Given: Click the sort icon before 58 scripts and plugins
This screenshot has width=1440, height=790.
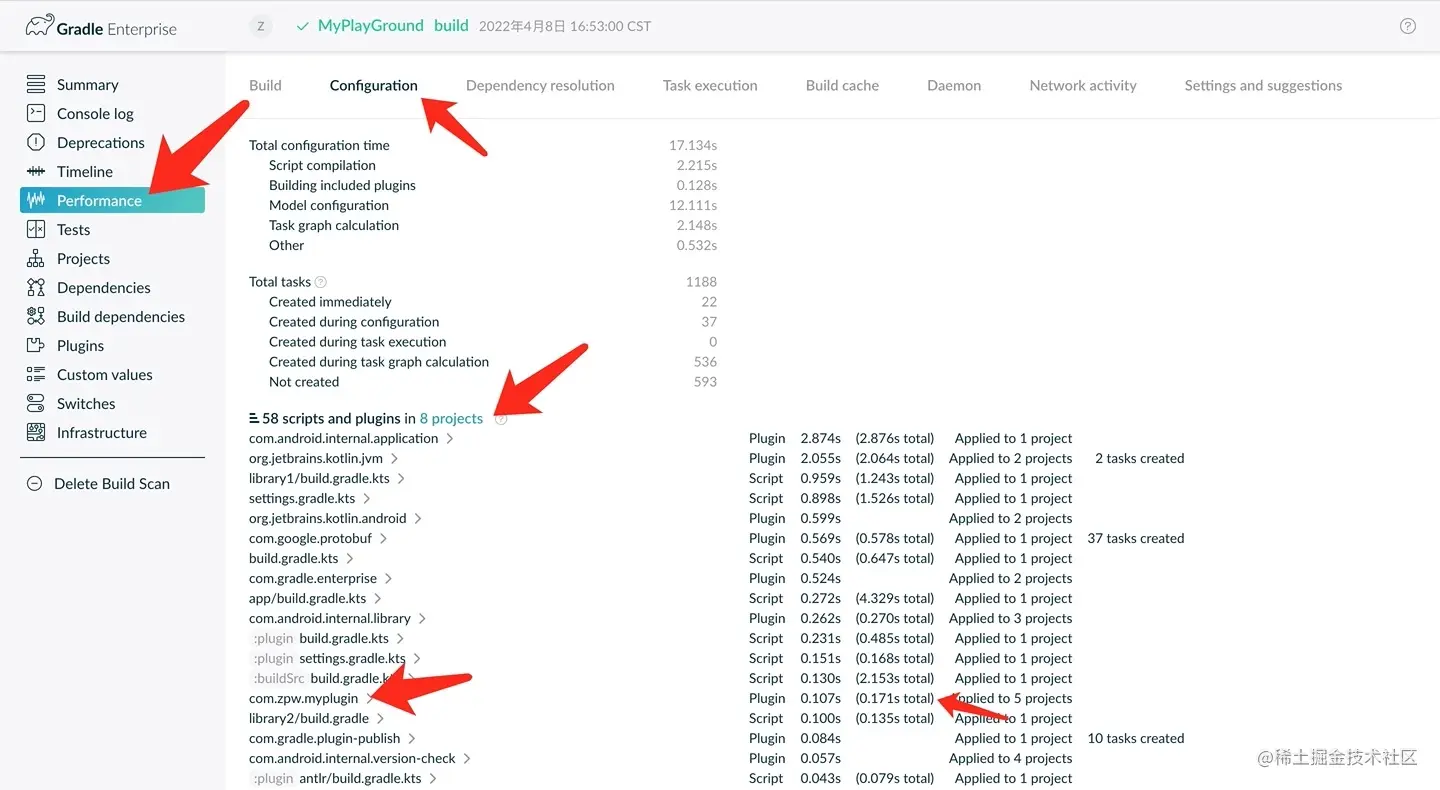Looking at the screenshot, I should 254,418.
